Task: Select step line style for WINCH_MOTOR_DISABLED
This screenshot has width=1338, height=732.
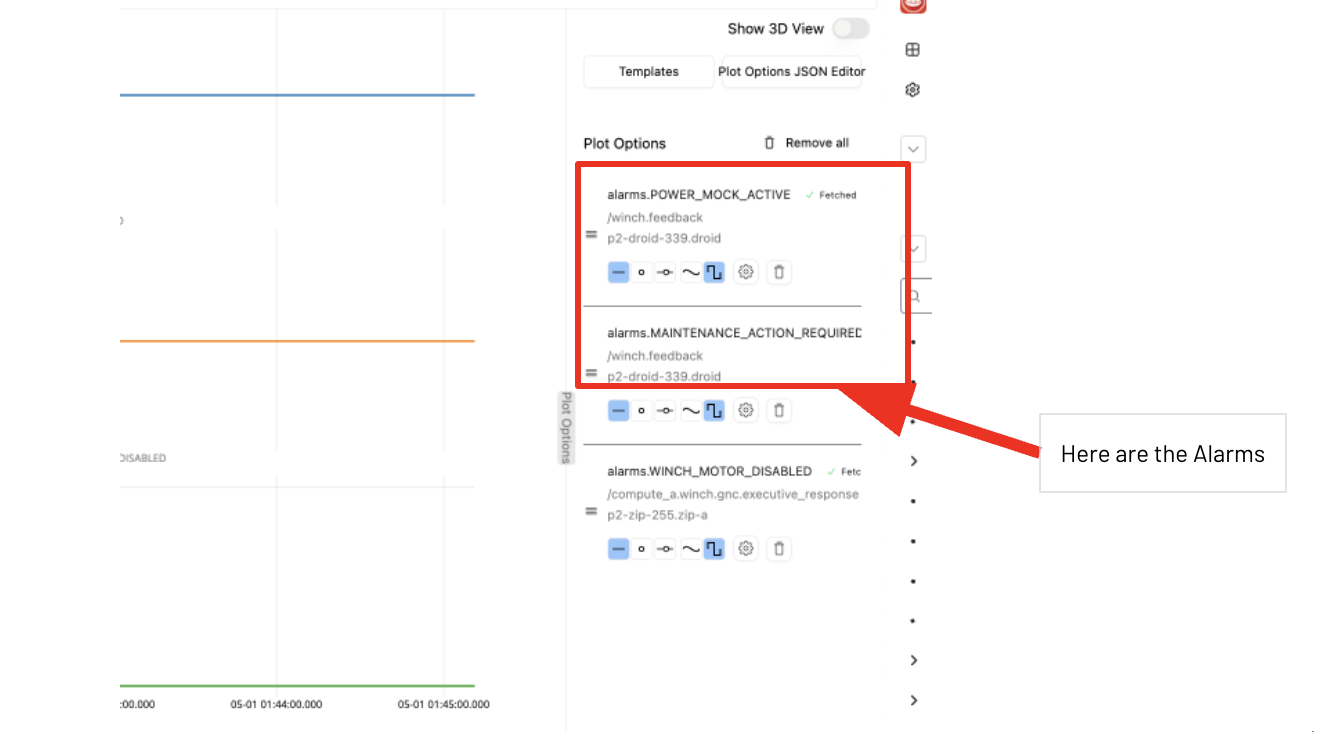Action: coord(714,549)
